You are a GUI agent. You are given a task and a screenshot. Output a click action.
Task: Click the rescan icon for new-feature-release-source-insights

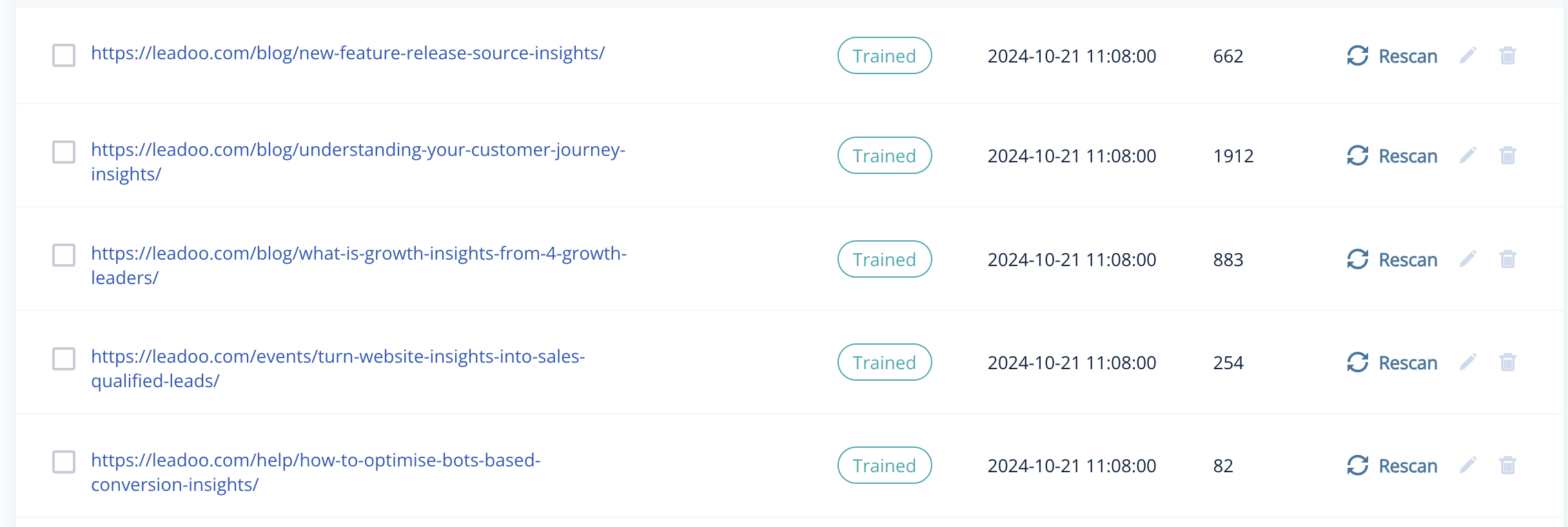pos(1358,56)
